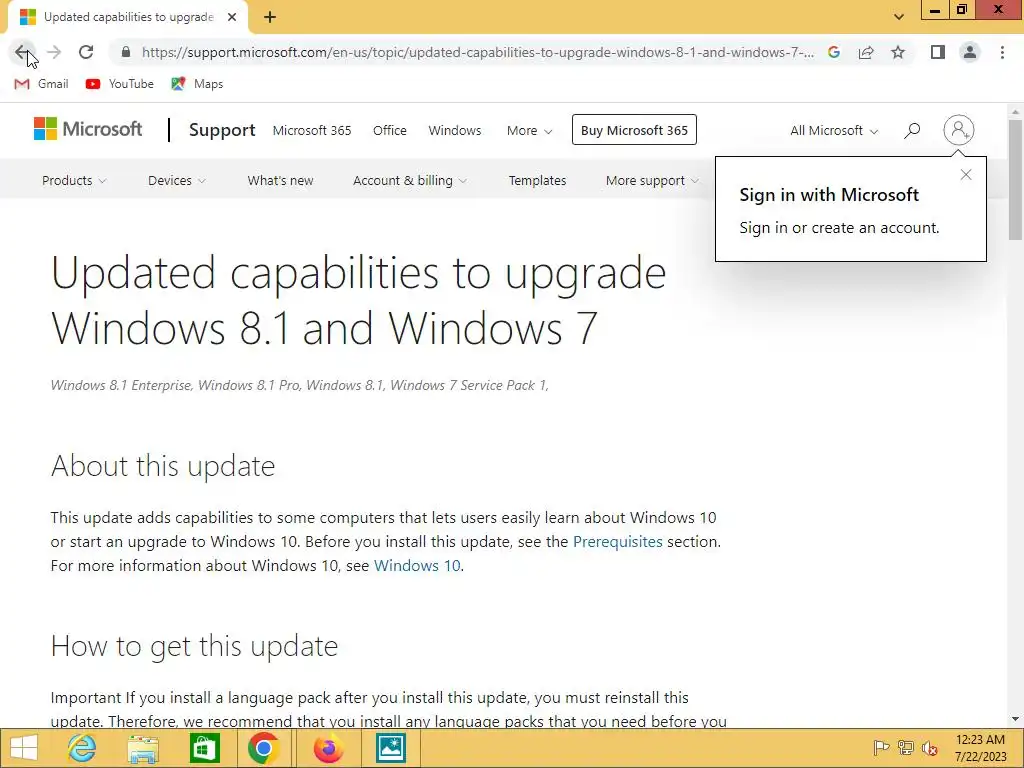This screenshot has height=768, width=1024.
Task: Open the Templates menu item
Action: 537,180
